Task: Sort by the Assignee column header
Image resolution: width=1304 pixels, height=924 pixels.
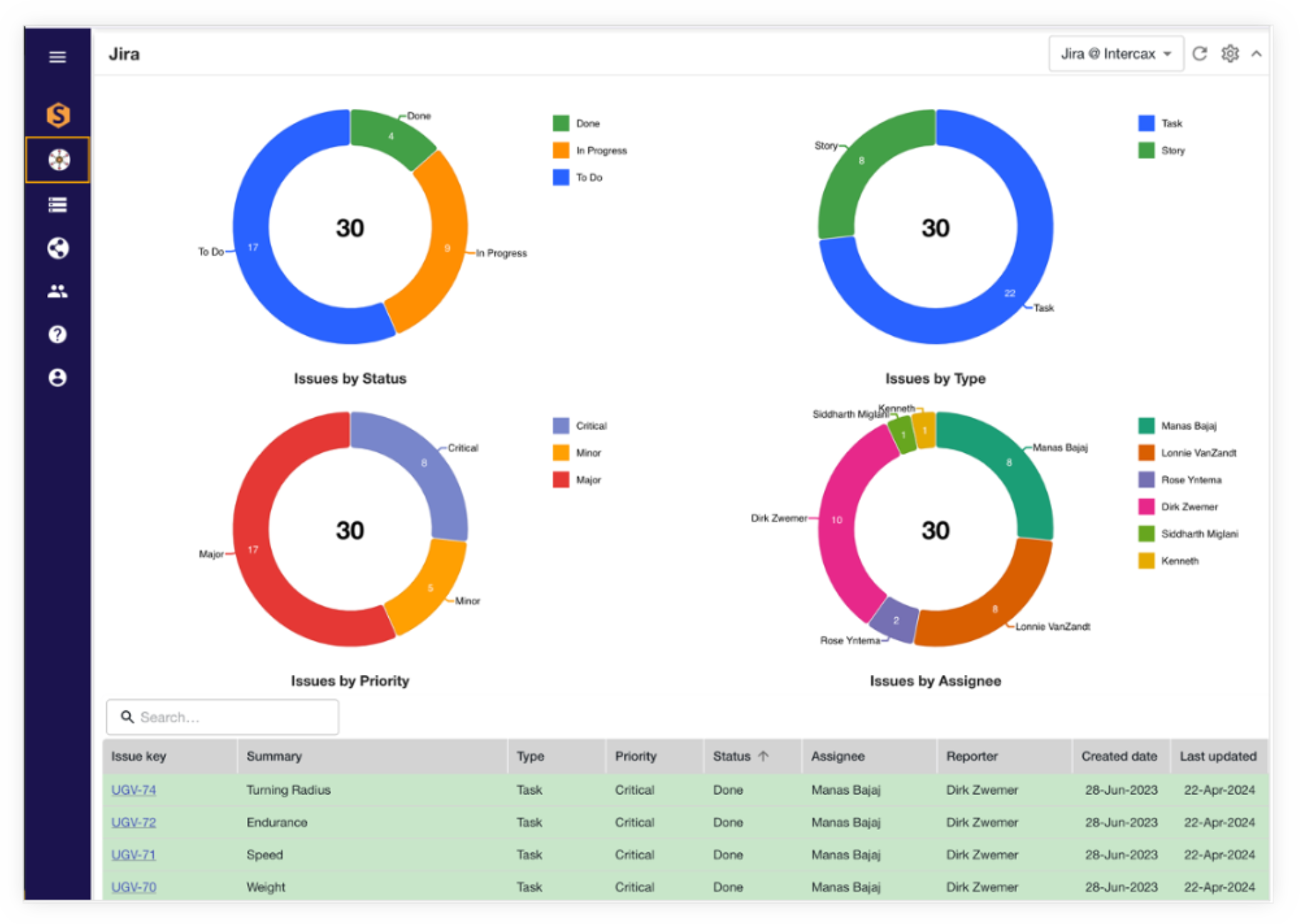Action: [838, 756]
